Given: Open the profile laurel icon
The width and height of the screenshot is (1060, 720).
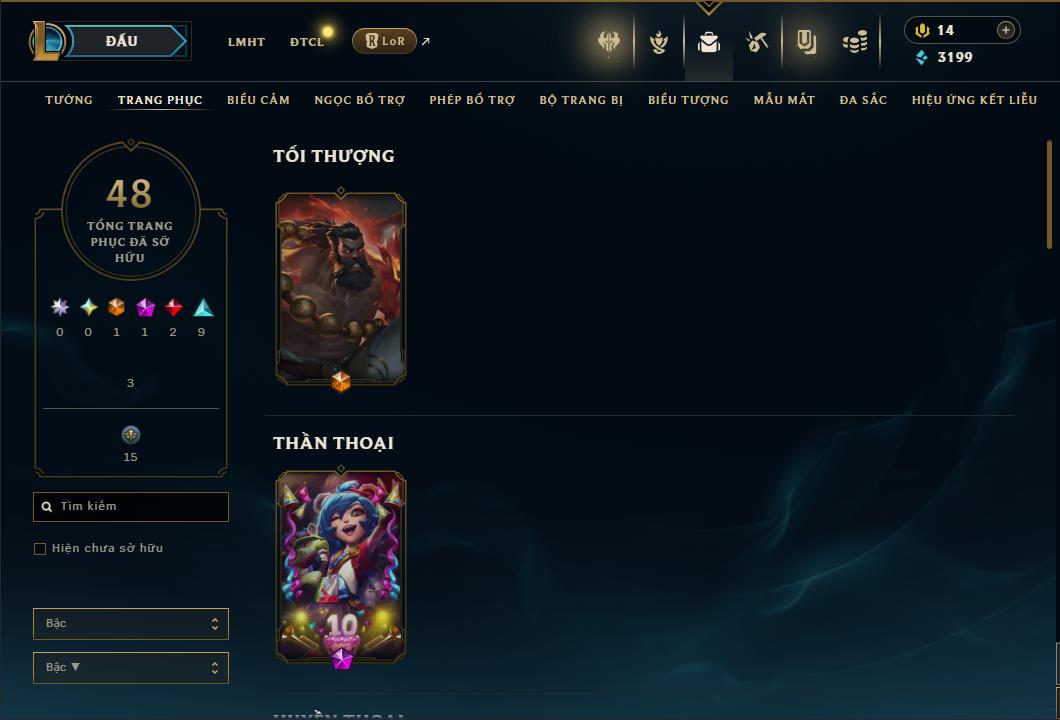Looking at the screenshot, I should pos(658,43).
